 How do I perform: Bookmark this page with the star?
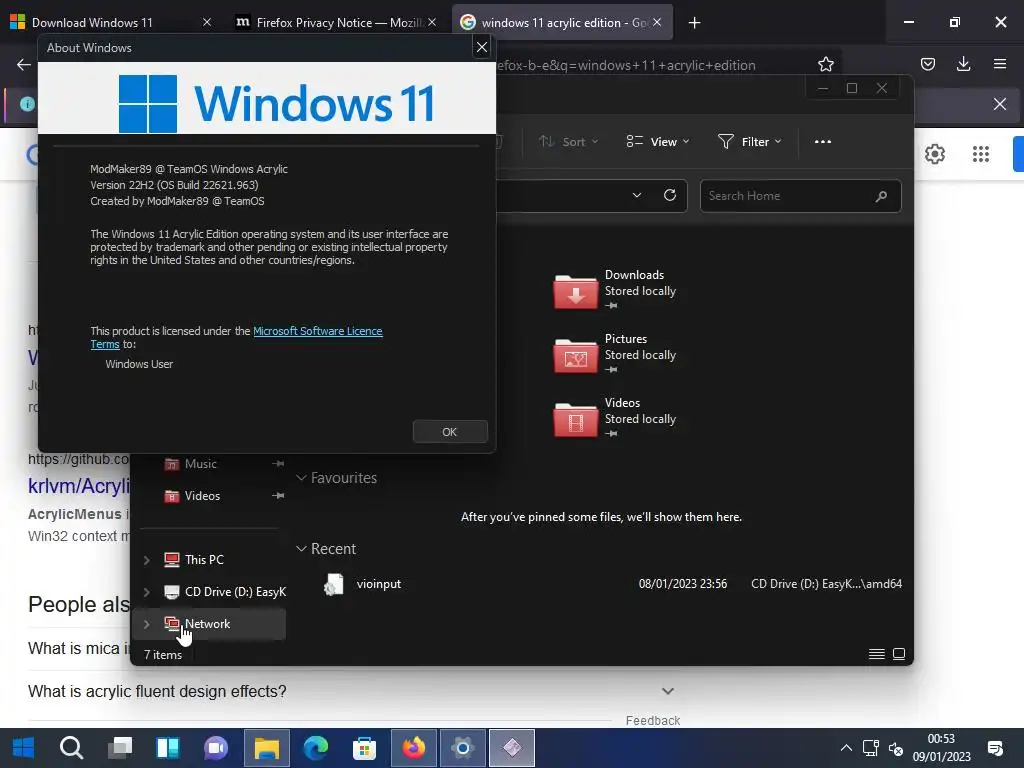(825, 64)
